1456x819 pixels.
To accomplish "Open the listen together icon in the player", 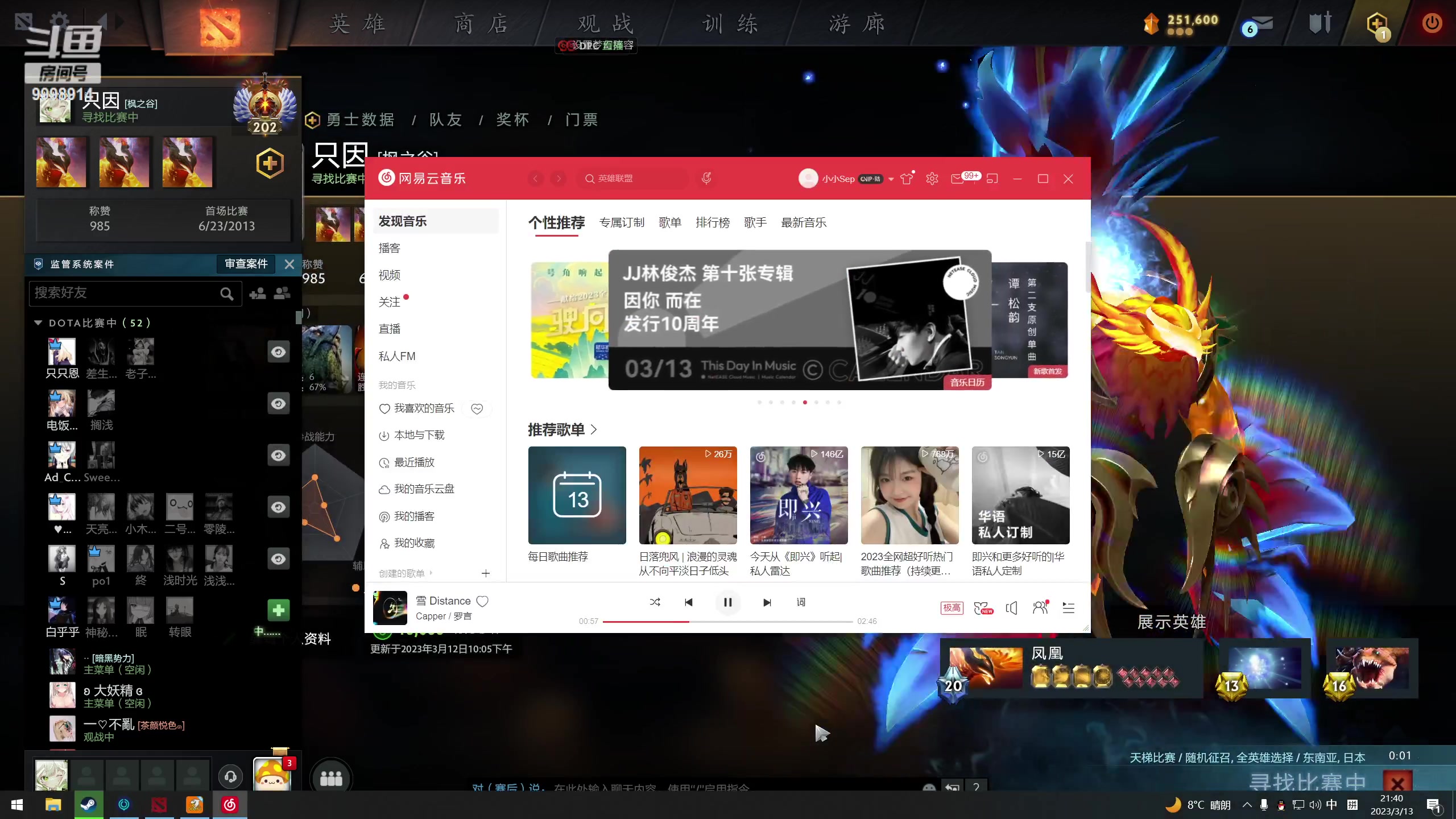I will coord(1040,607).
